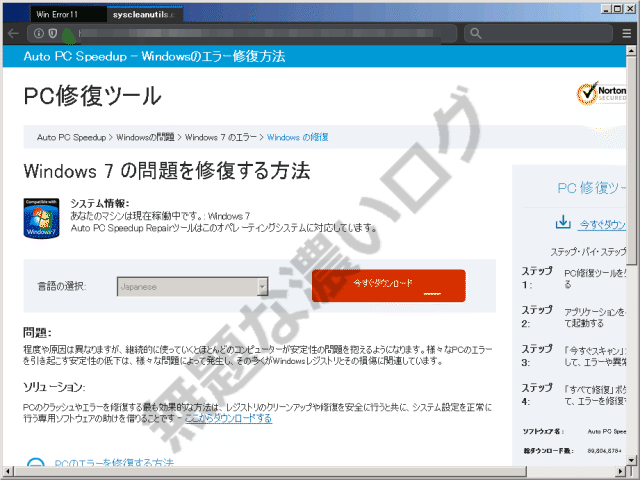This screenshot has width=640, height=480.
Task: Click the download arrow icon in sidebar
Action: coord(563,222)
